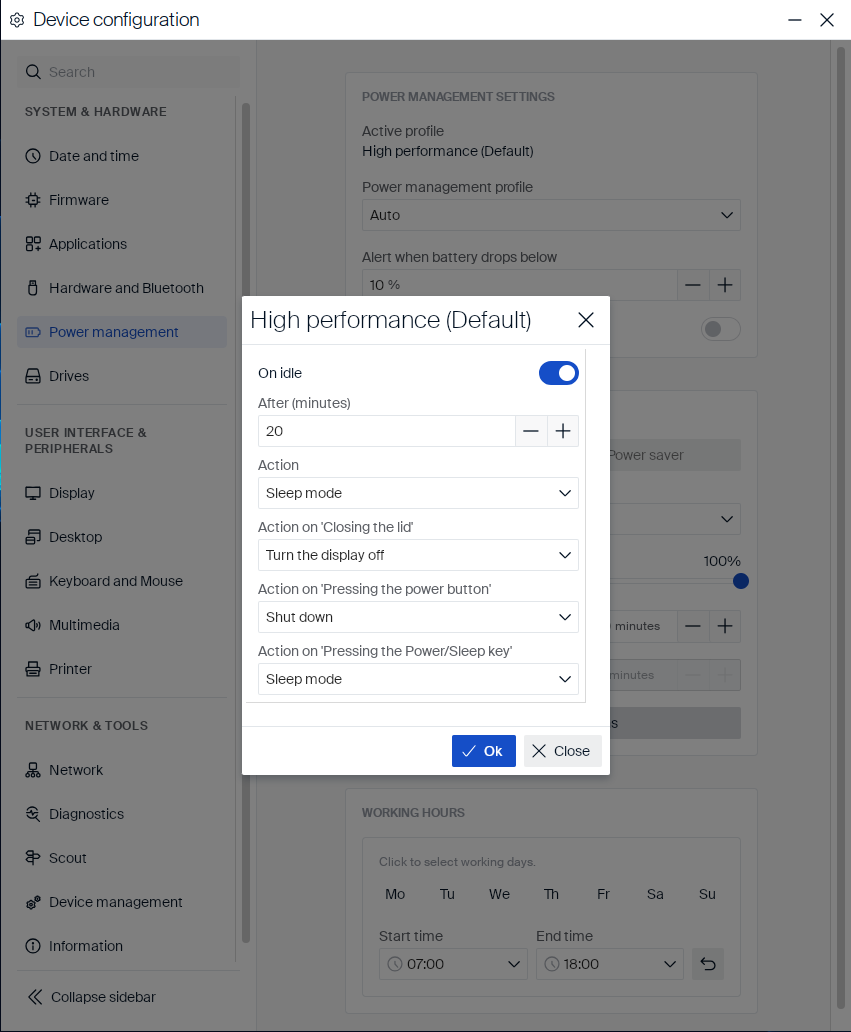
Task: Click the reset arrow next to End time
Action: 708,964
